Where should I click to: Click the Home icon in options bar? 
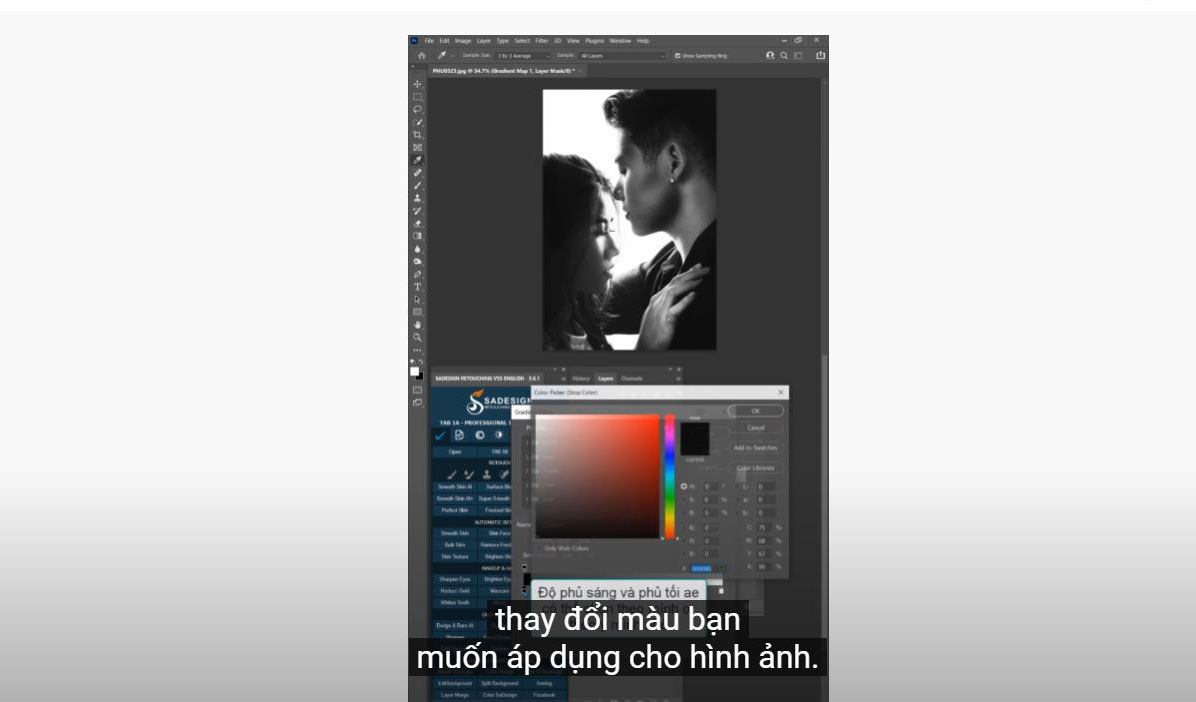coord(421,56)
